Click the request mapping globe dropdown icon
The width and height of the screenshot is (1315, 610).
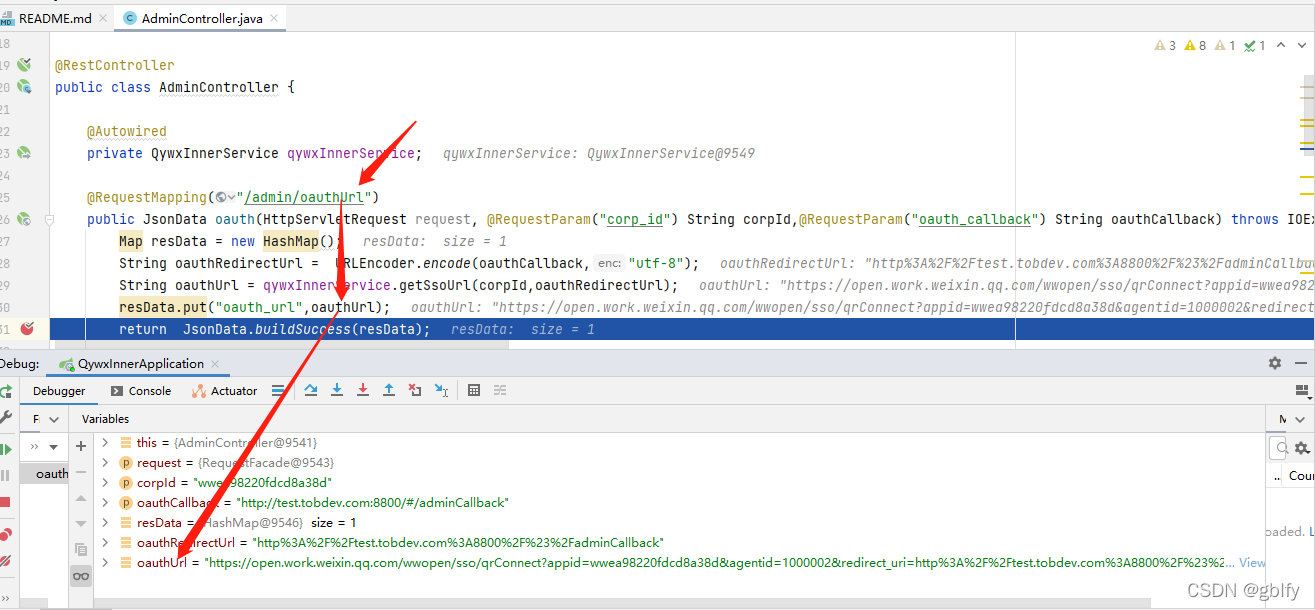coord(225,197)
